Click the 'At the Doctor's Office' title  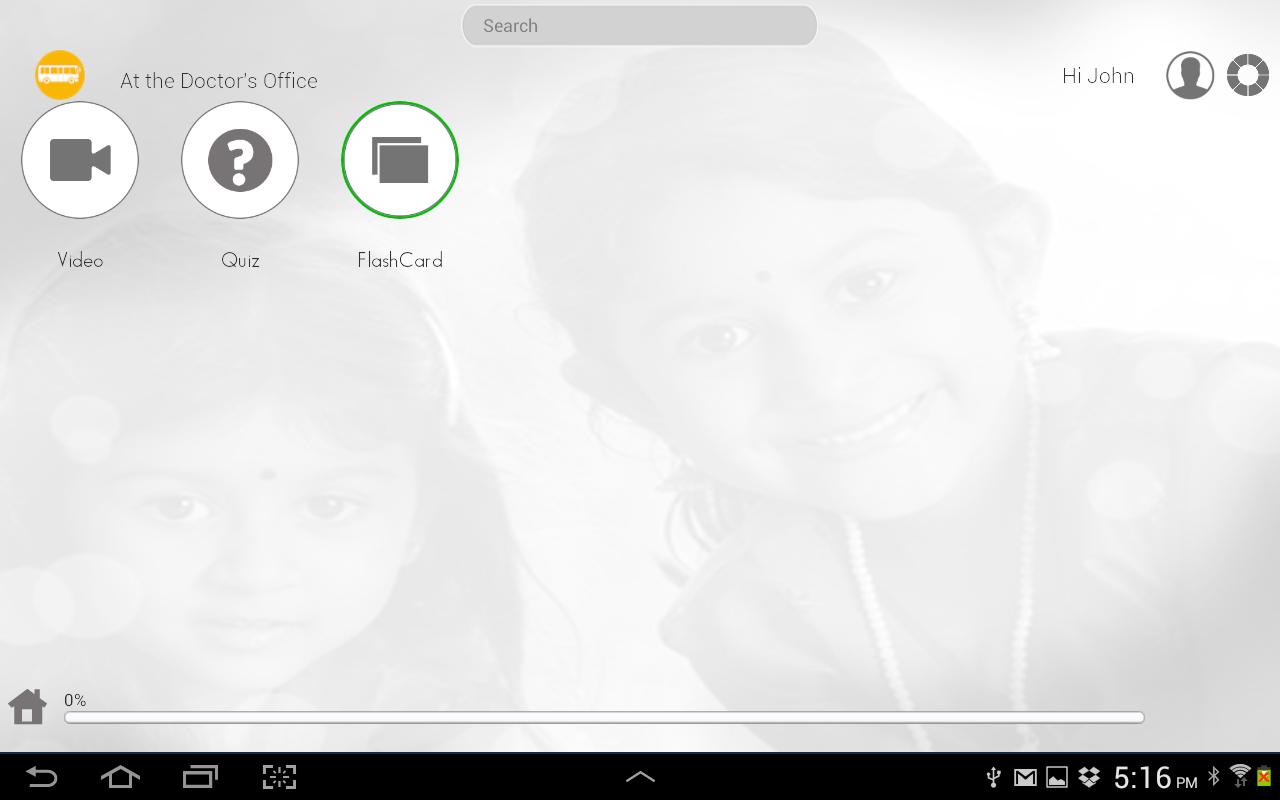click(219, 81)
